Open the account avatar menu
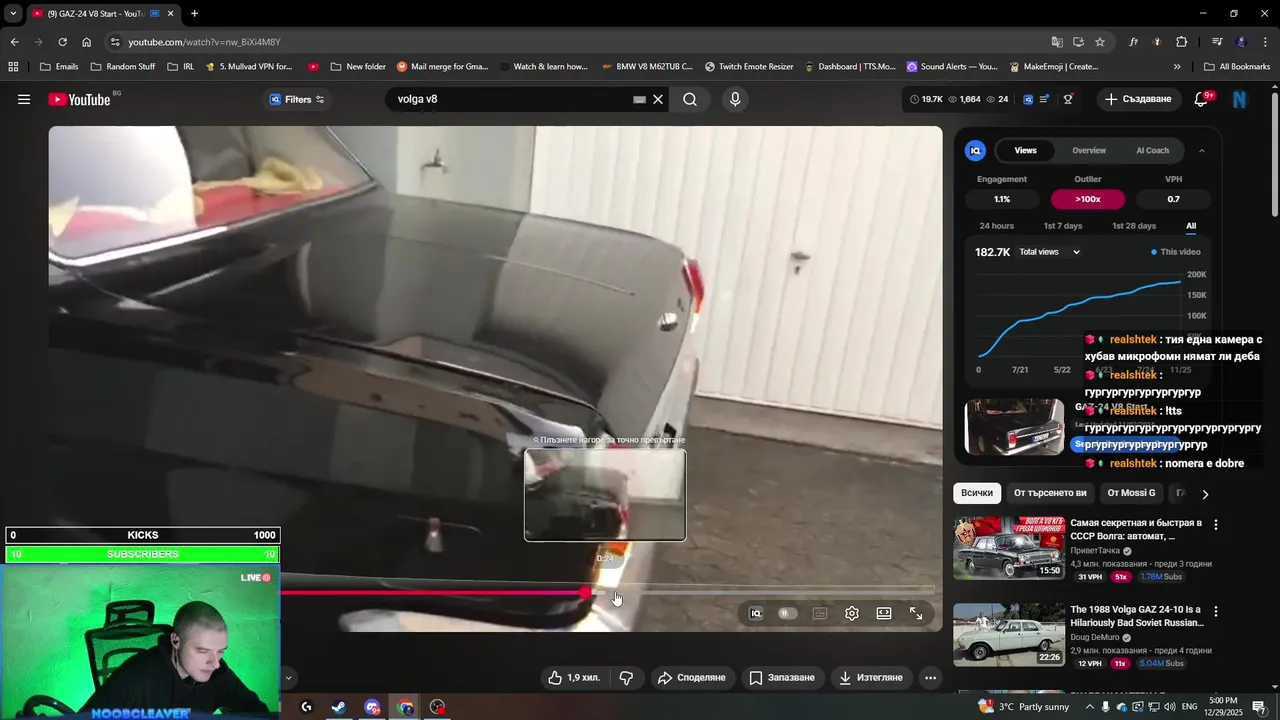Screen dimensions: 1280x720 [1240, 99]
